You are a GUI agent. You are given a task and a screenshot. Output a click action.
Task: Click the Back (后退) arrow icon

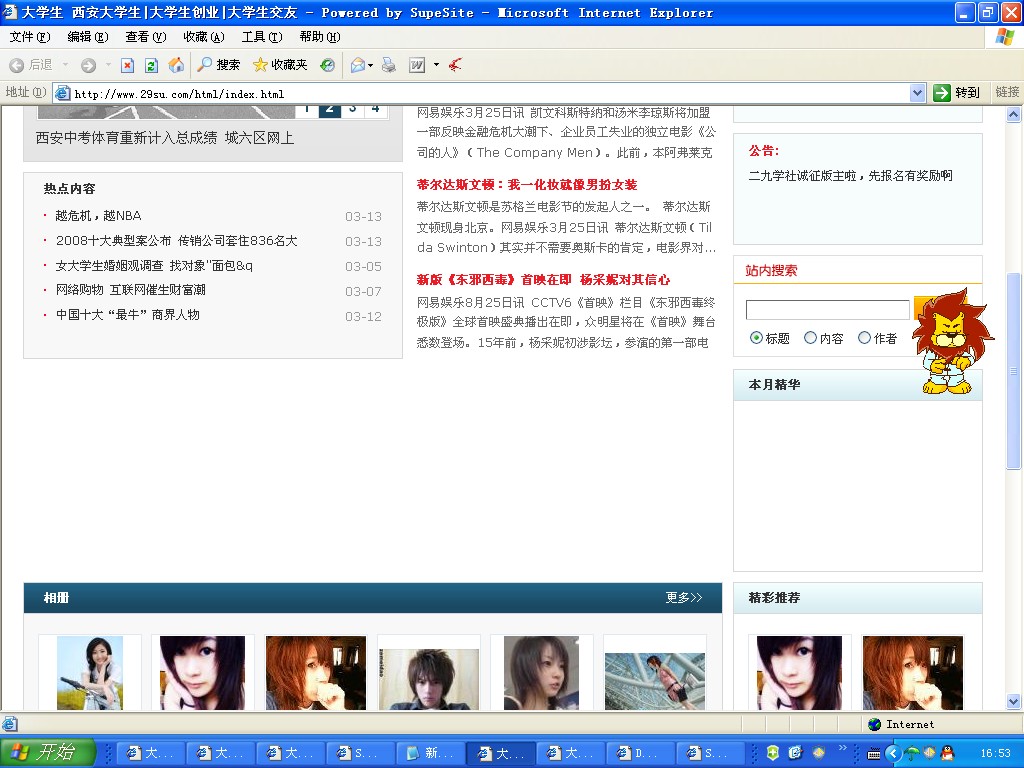pos(16,65)
